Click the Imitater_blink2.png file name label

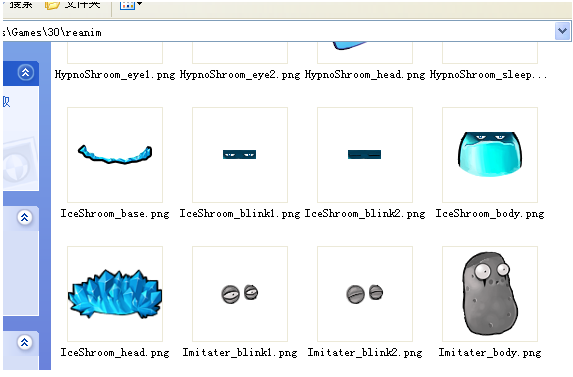click(365, 353)
